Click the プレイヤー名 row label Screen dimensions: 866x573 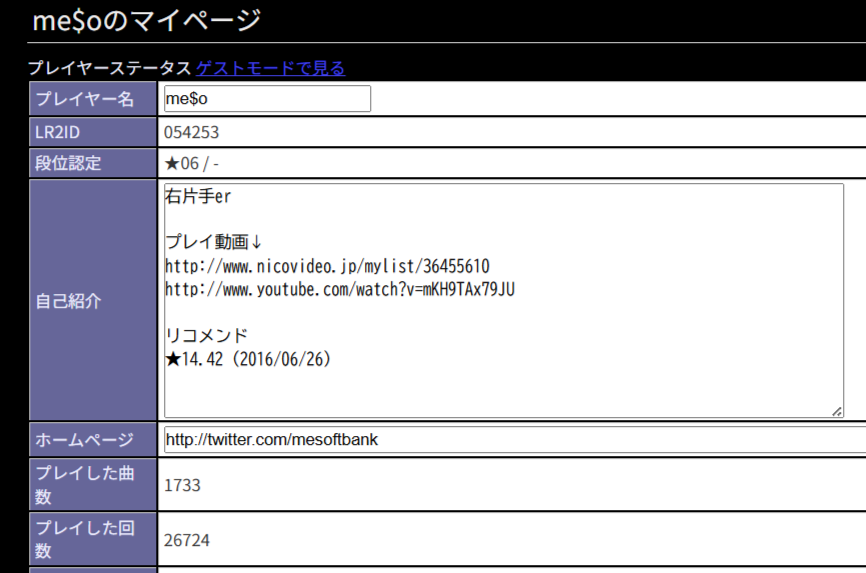(x=93, y=98)
